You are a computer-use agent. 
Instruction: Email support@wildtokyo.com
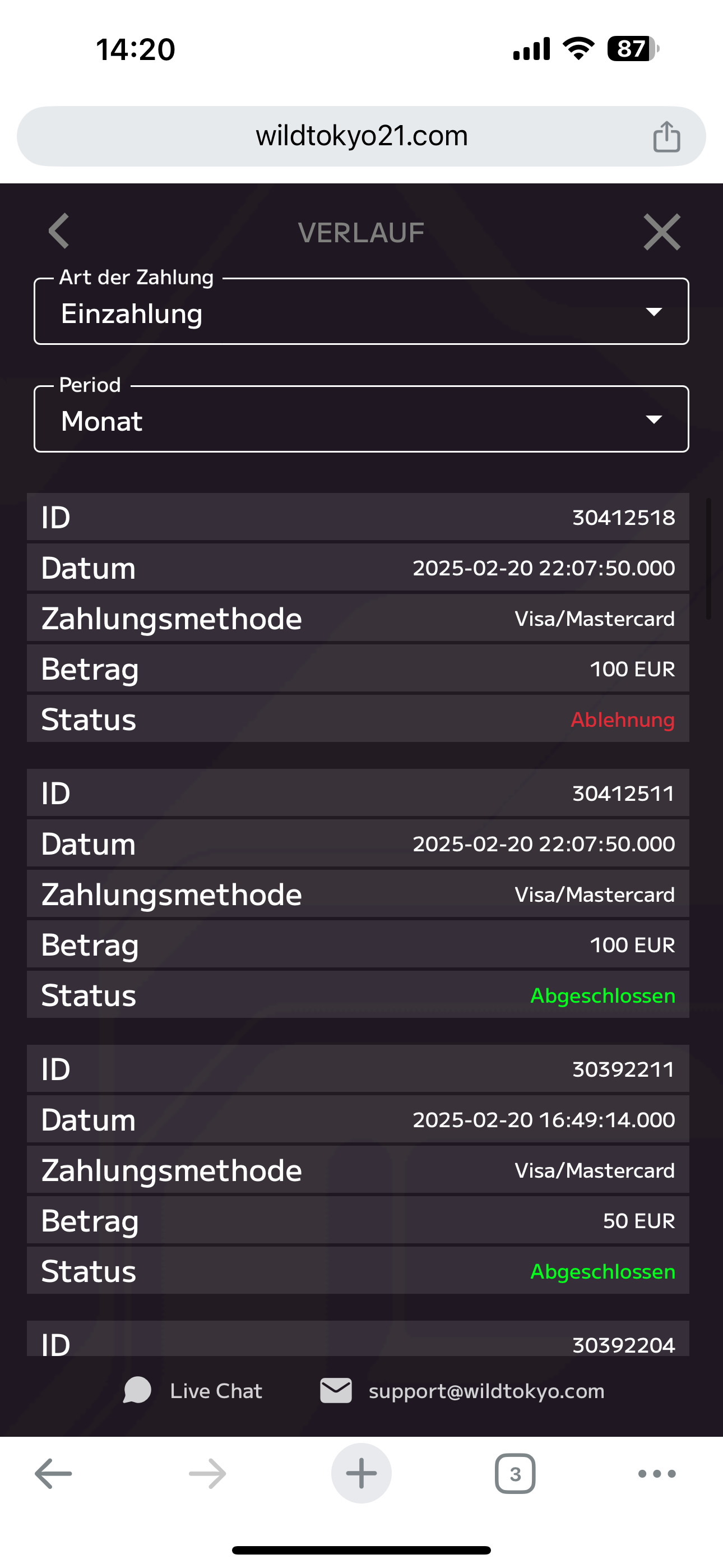coord(486,1391)
